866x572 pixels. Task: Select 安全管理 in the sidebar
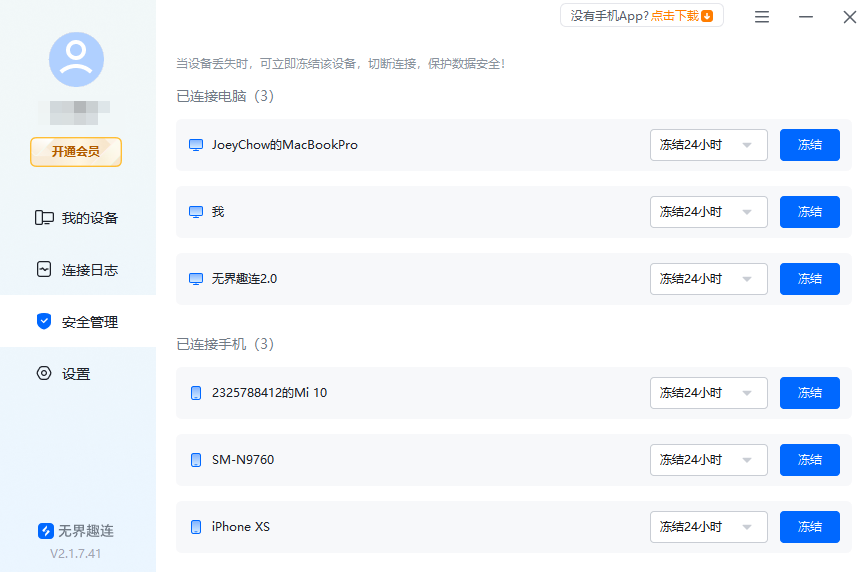(x=78, y=321)
